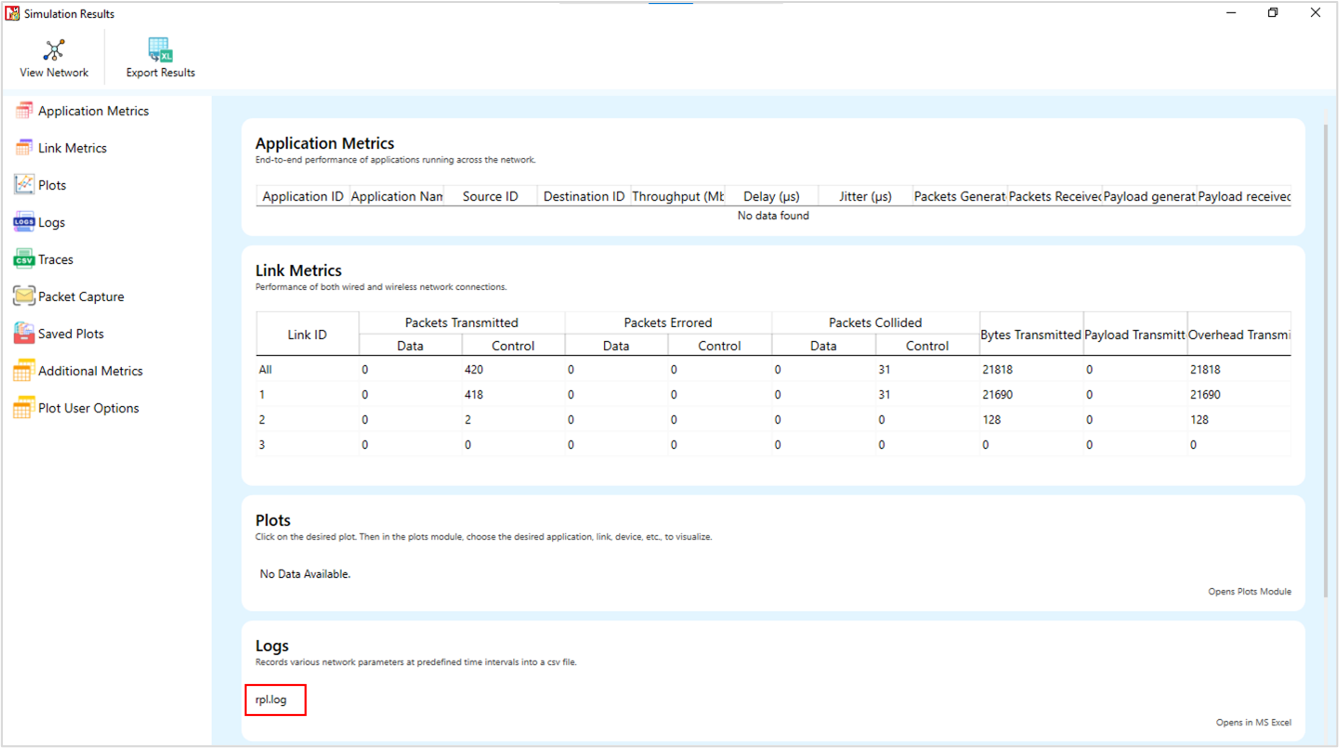The width and height of the screenshot is (1339, 748).
Task: Click the vertical scrollbar on the right
Action: point(1328,300)
